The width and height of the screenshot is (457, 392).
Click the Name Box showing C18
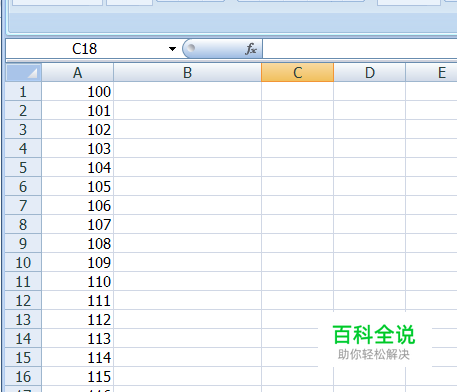(85, 49)
